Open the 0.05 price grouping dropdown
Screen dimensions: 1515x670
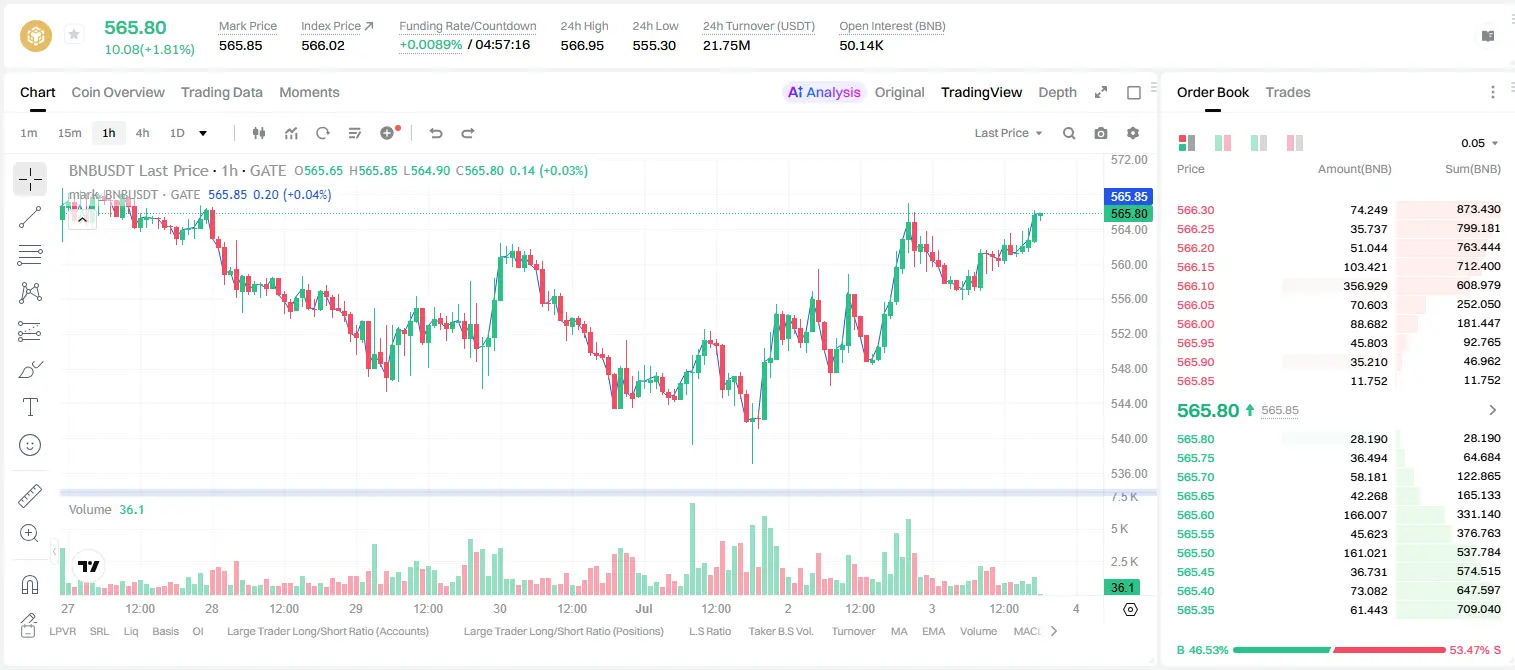pos(1480,143)
